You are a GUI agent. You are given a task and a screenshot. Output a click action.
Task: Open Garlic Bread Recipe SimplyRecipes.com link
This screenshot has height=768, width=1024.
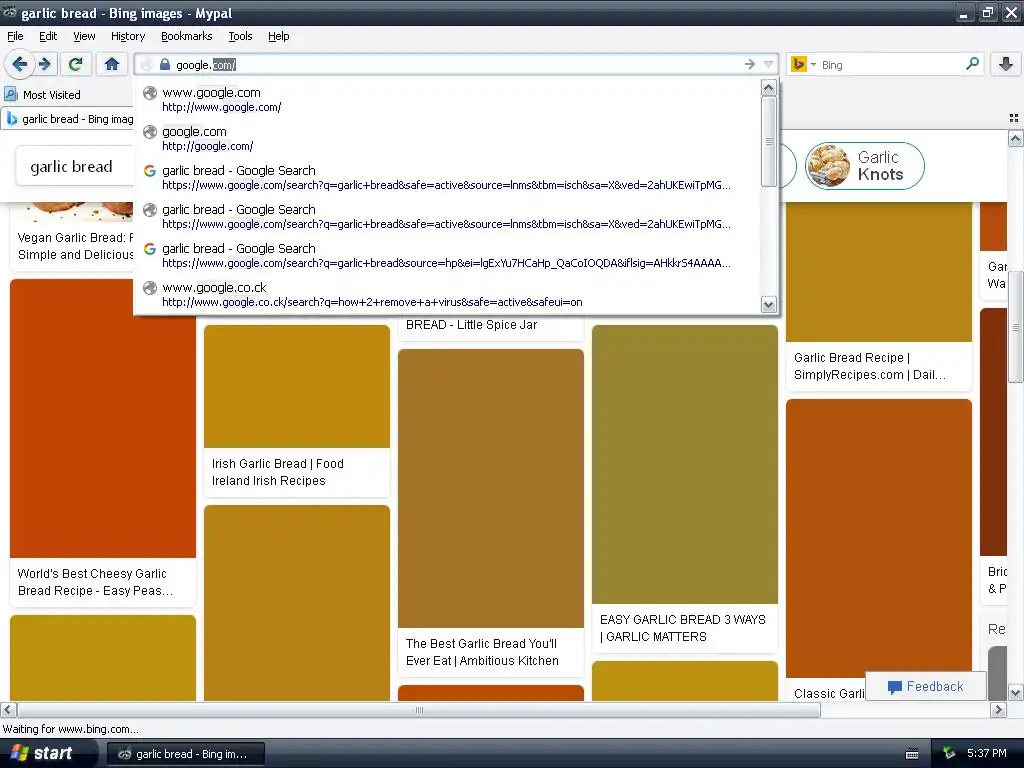pyautogui.click(x=869, y=366)
